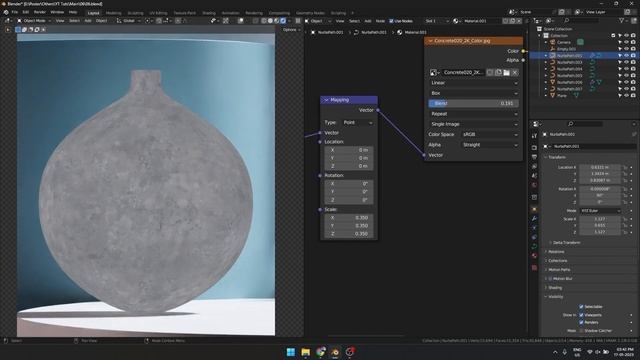Open the Mapping Type Point dropdown
640x360 pixels.
point(358,122)
